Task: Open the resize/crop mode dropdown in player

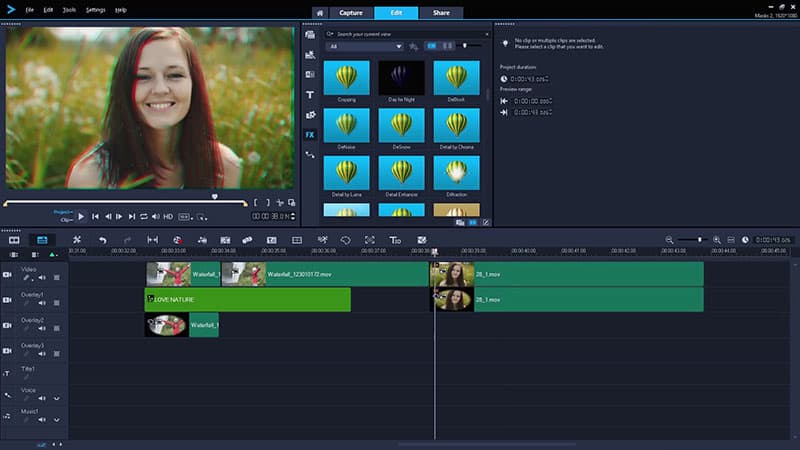Action: click(x=203, y=217)
